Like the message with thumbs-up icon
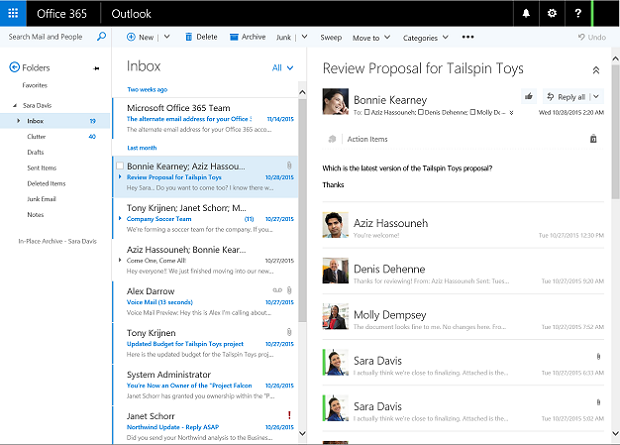Image resolution: width=620 pixels, height=445 pixels. coord(528,96)
